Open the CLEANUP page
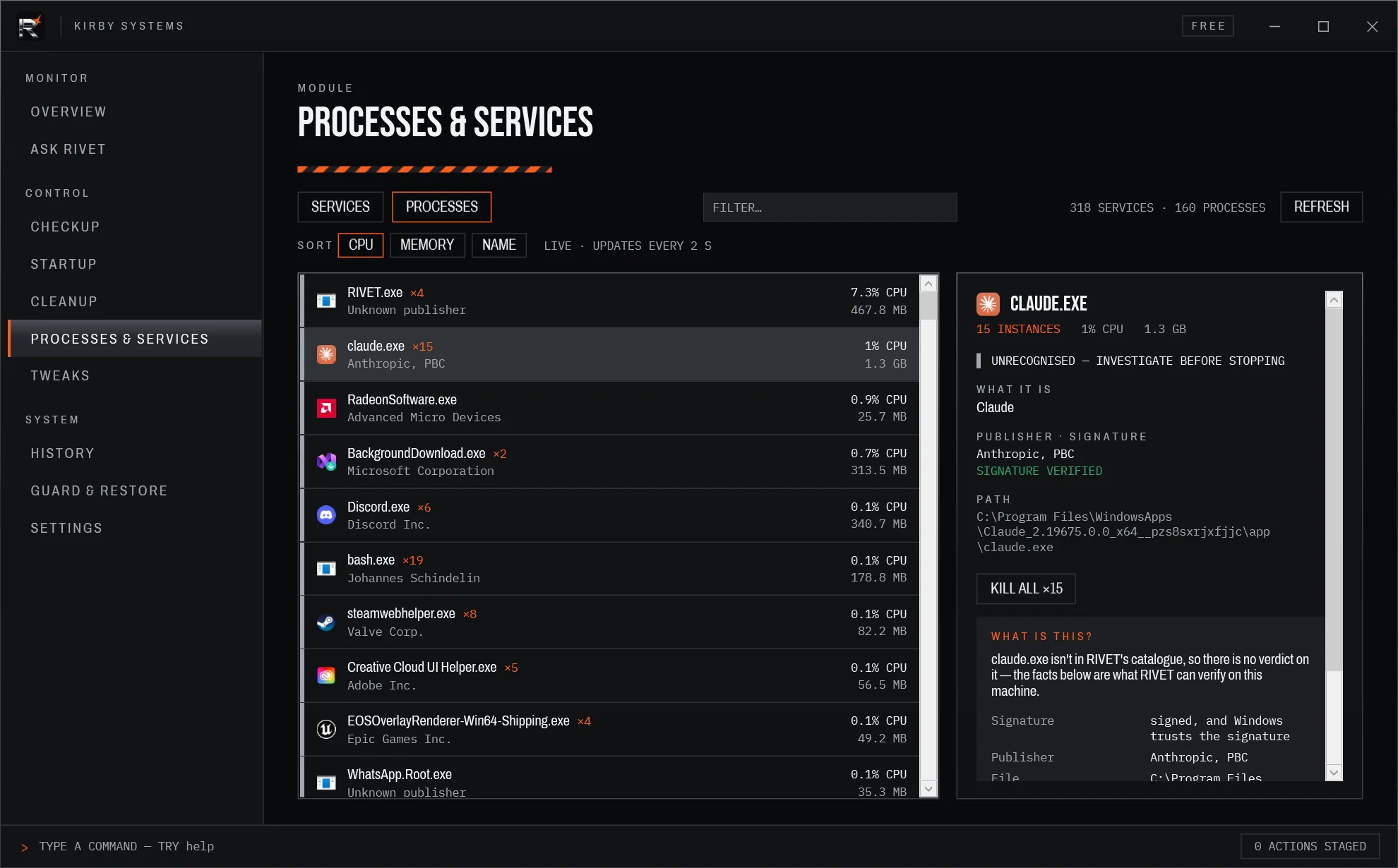1398x868 pixels. click(x=135, y=302)
